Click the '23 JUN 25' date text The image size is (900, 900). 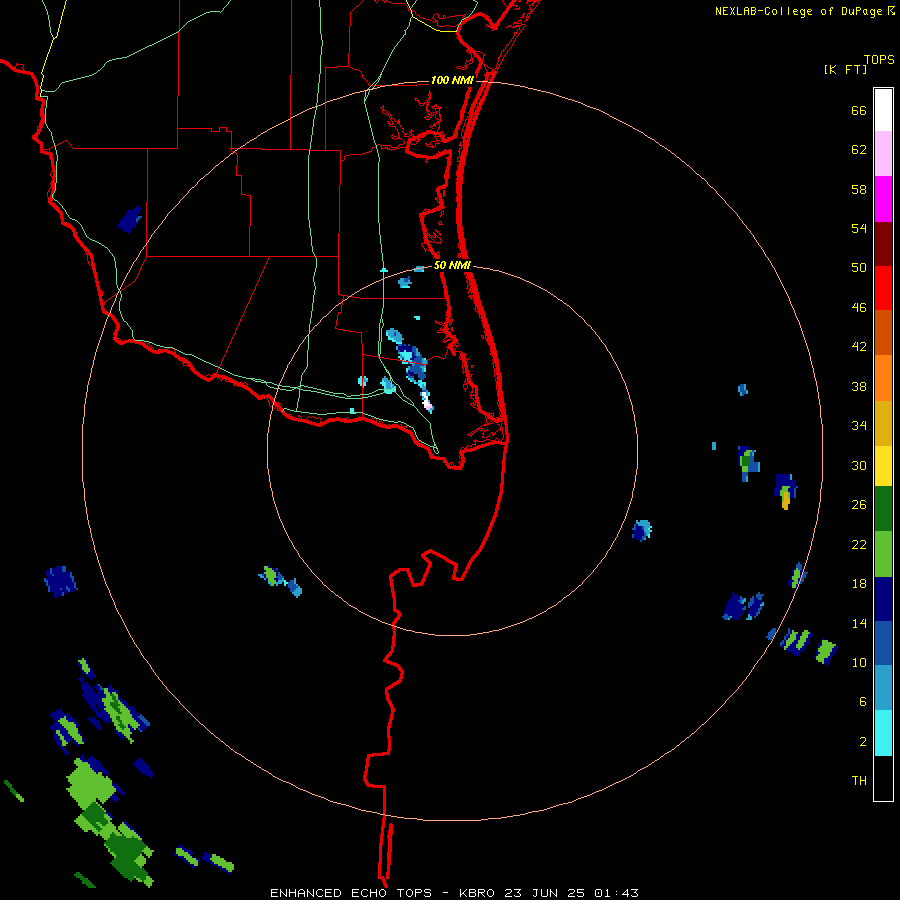point(545,893)
